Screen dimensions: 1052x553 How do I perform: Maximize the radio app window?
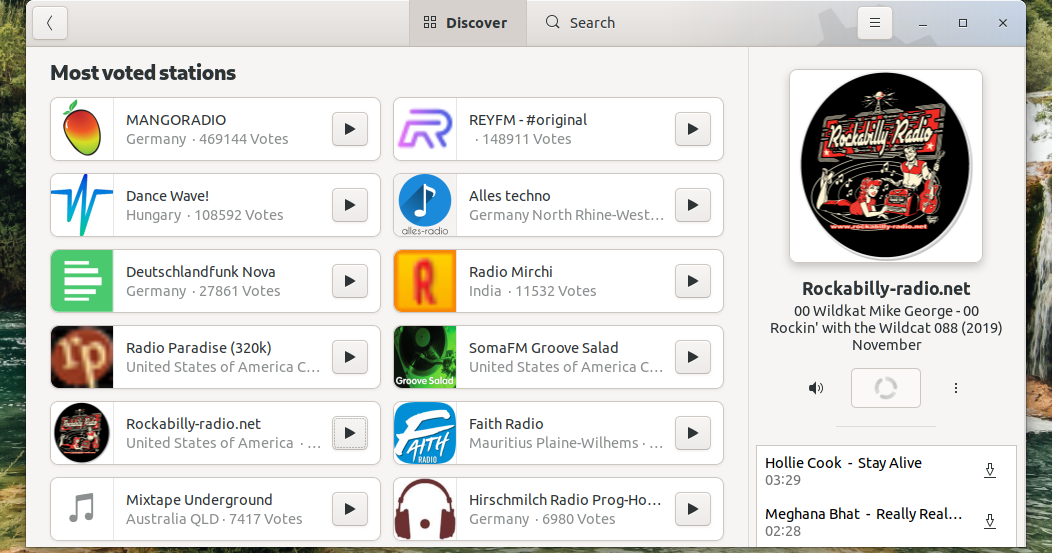(x=963, y=23)
